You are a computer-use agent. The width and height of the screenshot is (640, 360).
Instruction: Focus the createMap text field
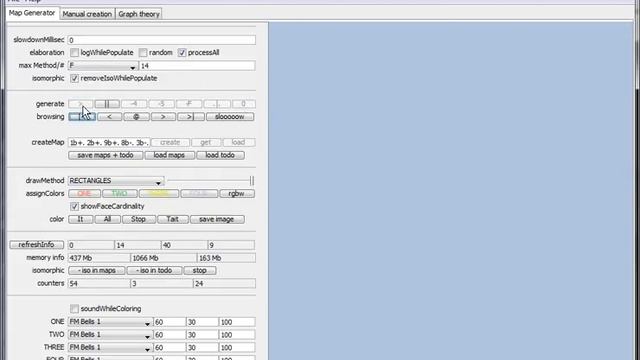[x=109, y=142]
